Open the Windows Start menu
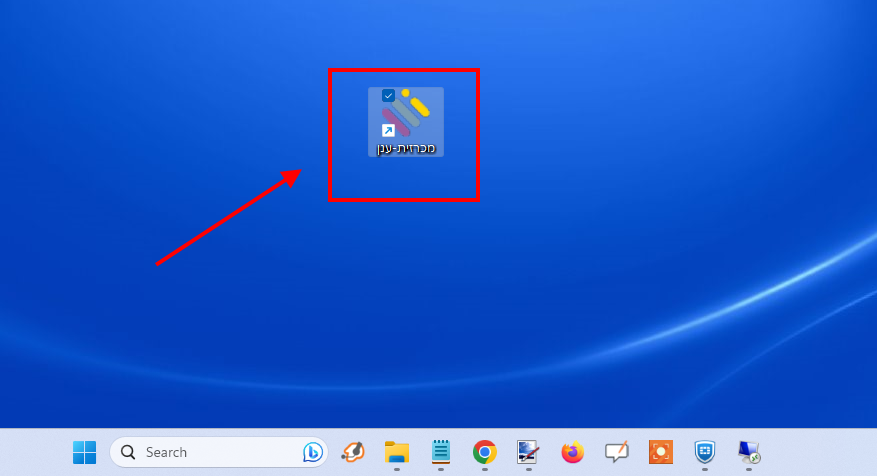Screen dimensions: 877x476 (84, 453)
